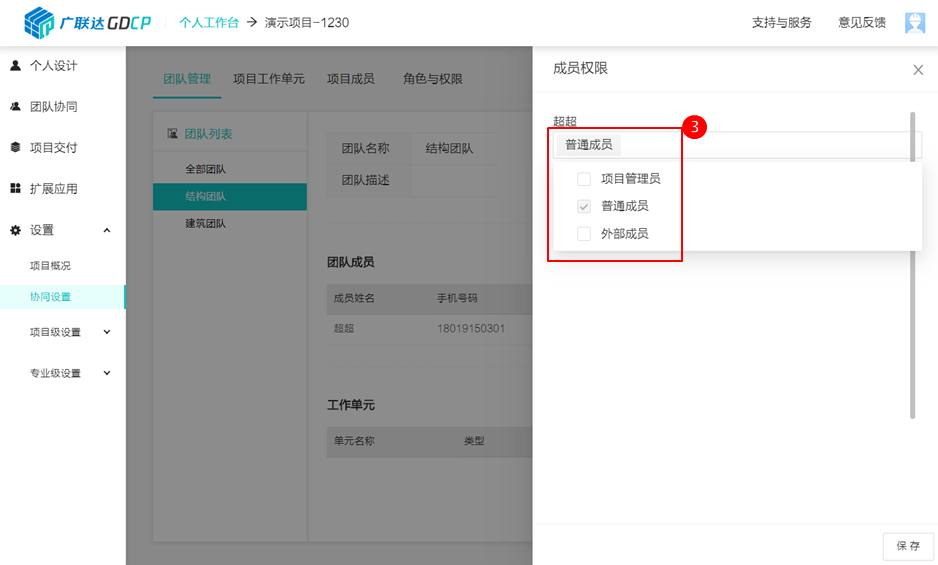The height and width of the screenshot is (565, 938).
Task: Check the 项目管理员 checkbox
Action: (584, 179)
